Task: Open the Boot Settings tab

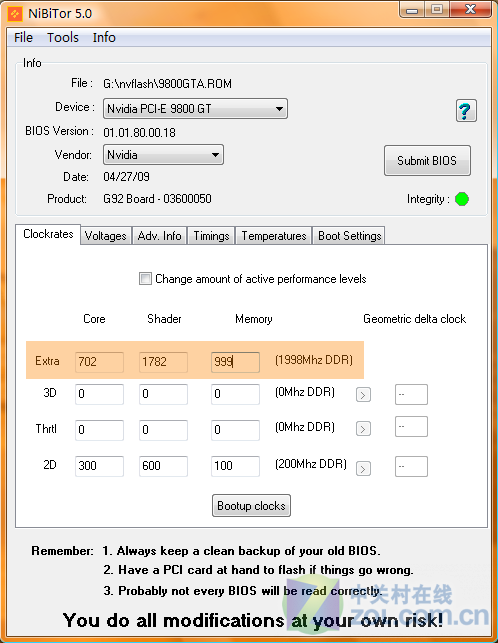Action: (x=349, y=236)
